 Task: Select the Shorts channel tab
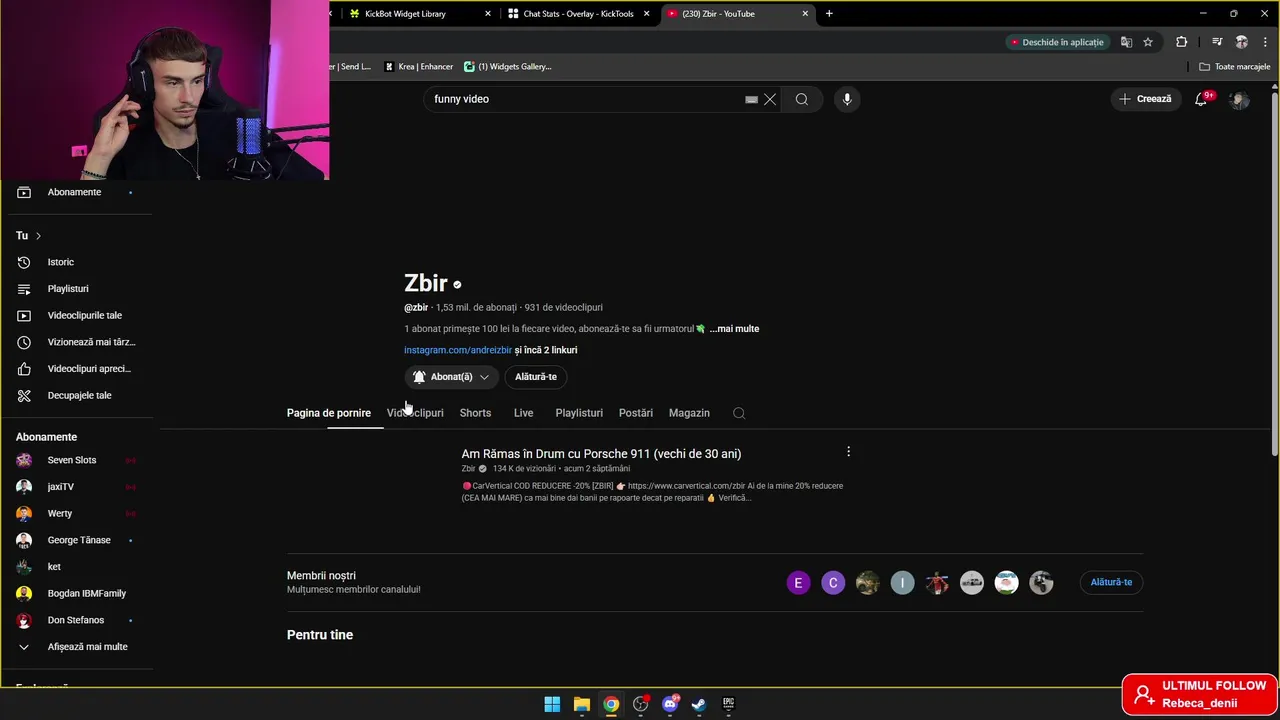point(475,413)
